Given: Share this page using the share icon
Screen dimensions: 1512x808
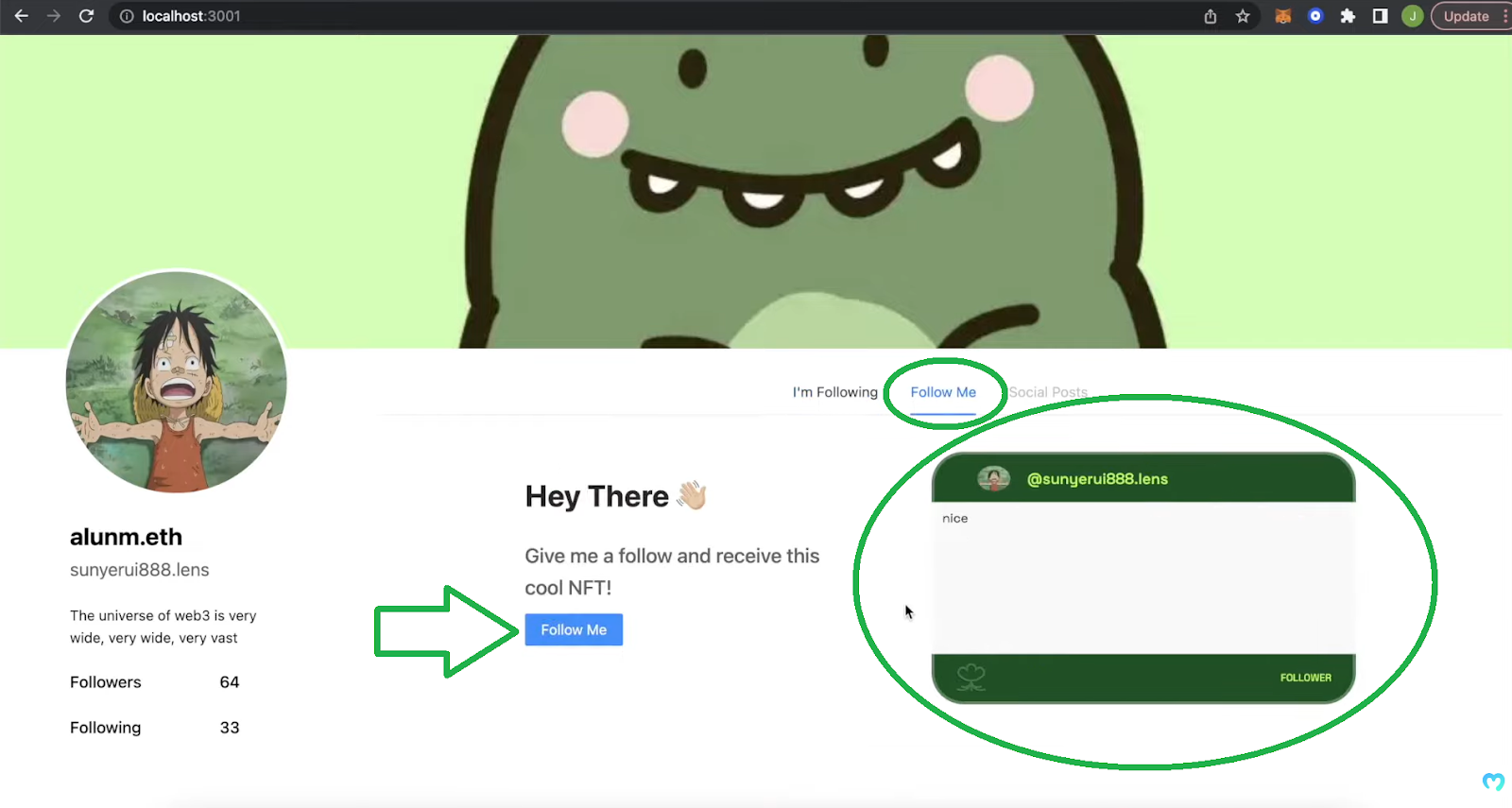Looking at the screenshot, I should [1211, 16].
